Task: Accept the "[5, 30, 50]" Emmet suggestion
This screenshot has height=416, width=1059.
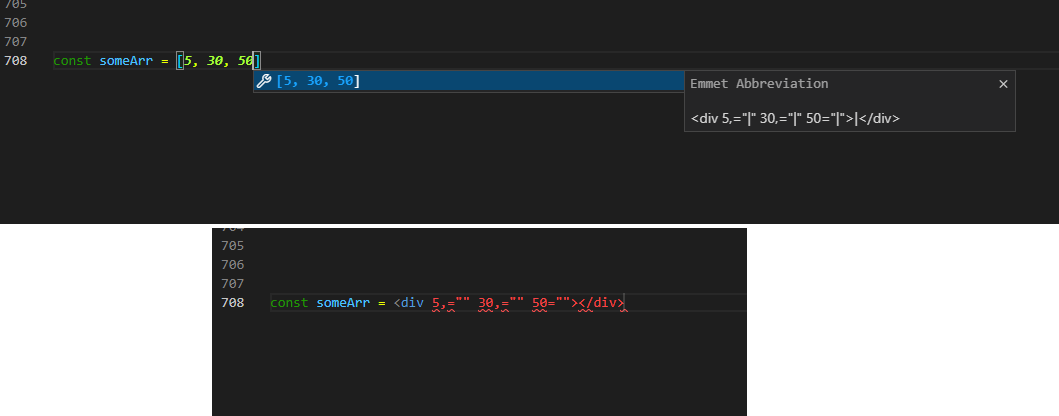Action: coord(318,81)
